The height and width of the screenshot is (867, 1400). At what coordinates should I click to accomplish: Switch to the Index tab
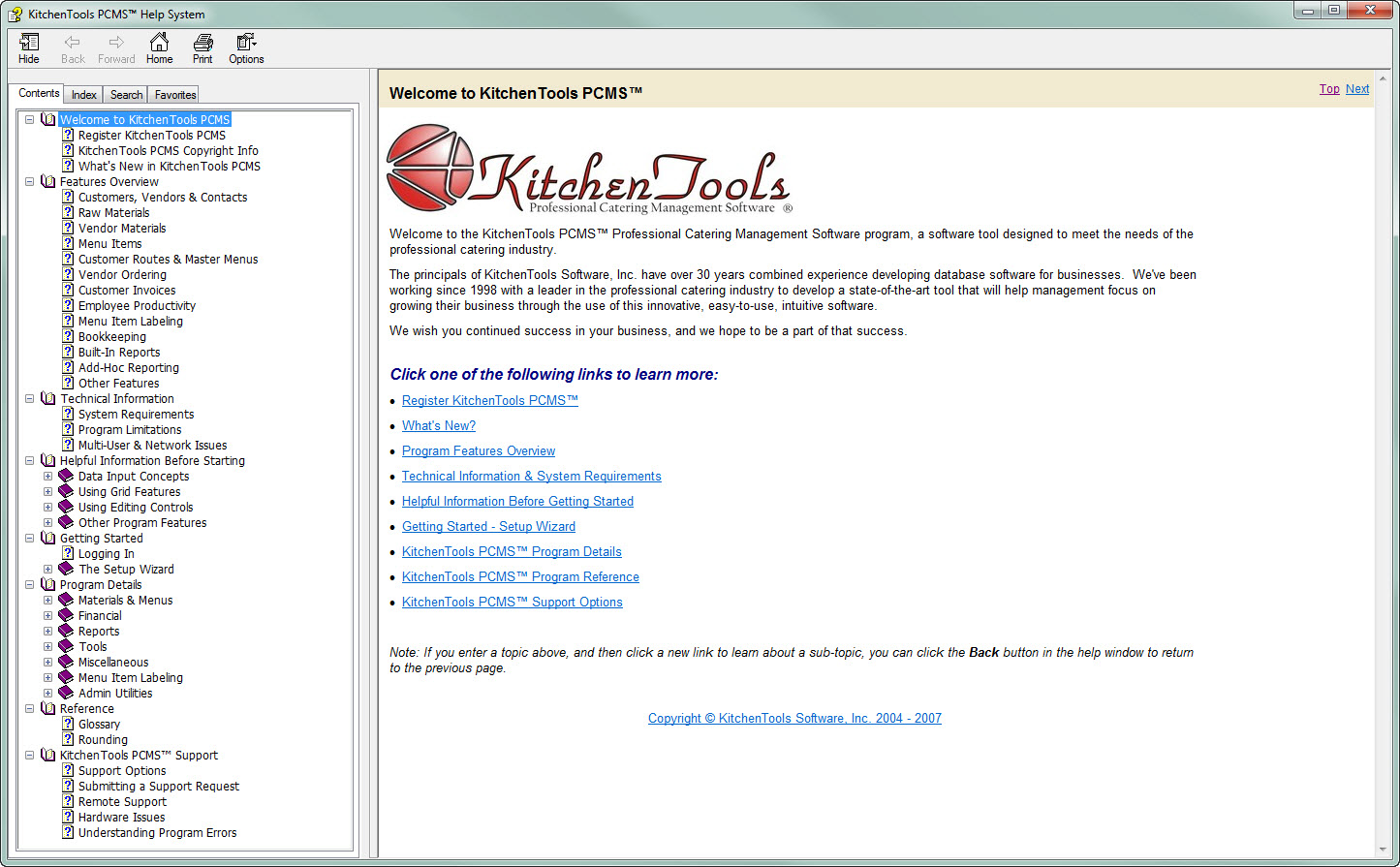(x=84, y=95)
